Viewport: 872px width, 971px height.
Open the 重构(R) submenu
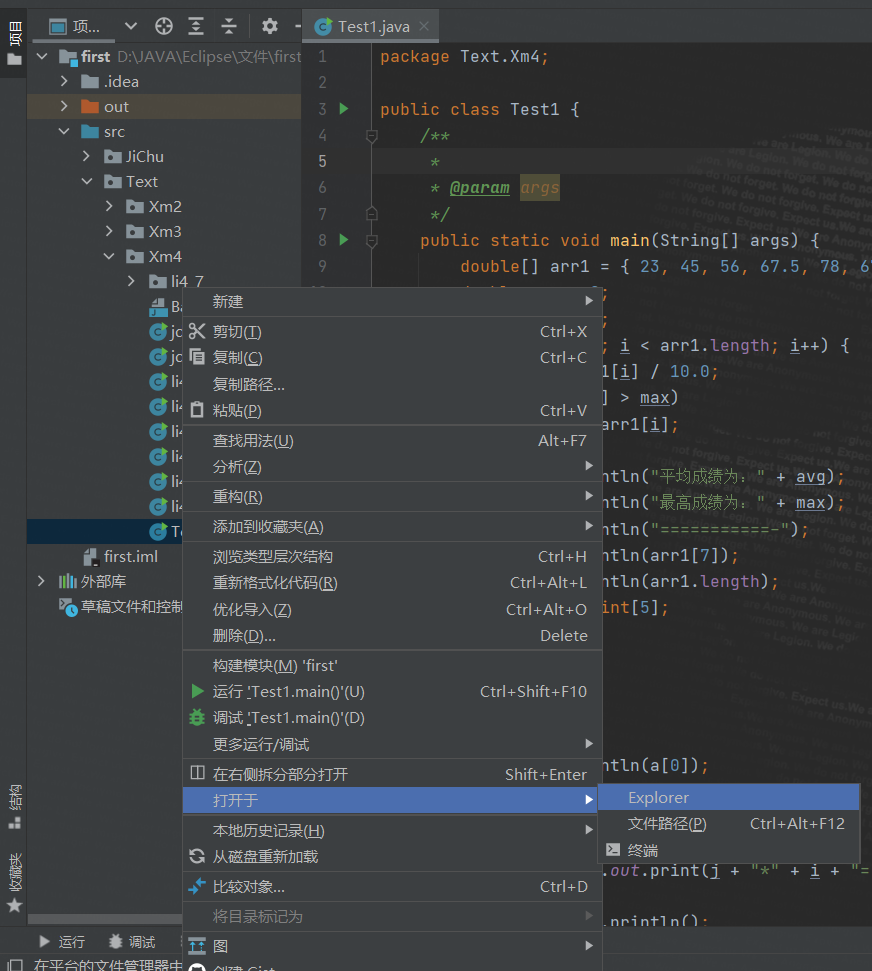click(x=392, y=497)
